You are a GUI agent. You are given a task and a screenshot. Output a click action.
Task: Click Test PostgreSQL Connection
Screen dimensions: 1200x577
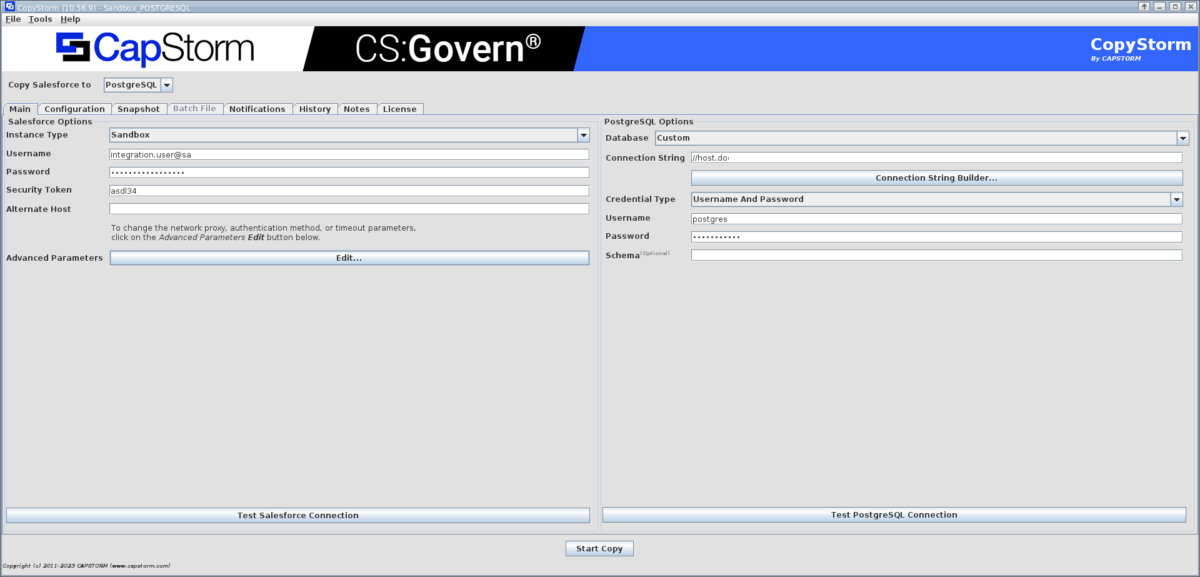(x=893, y=515)
